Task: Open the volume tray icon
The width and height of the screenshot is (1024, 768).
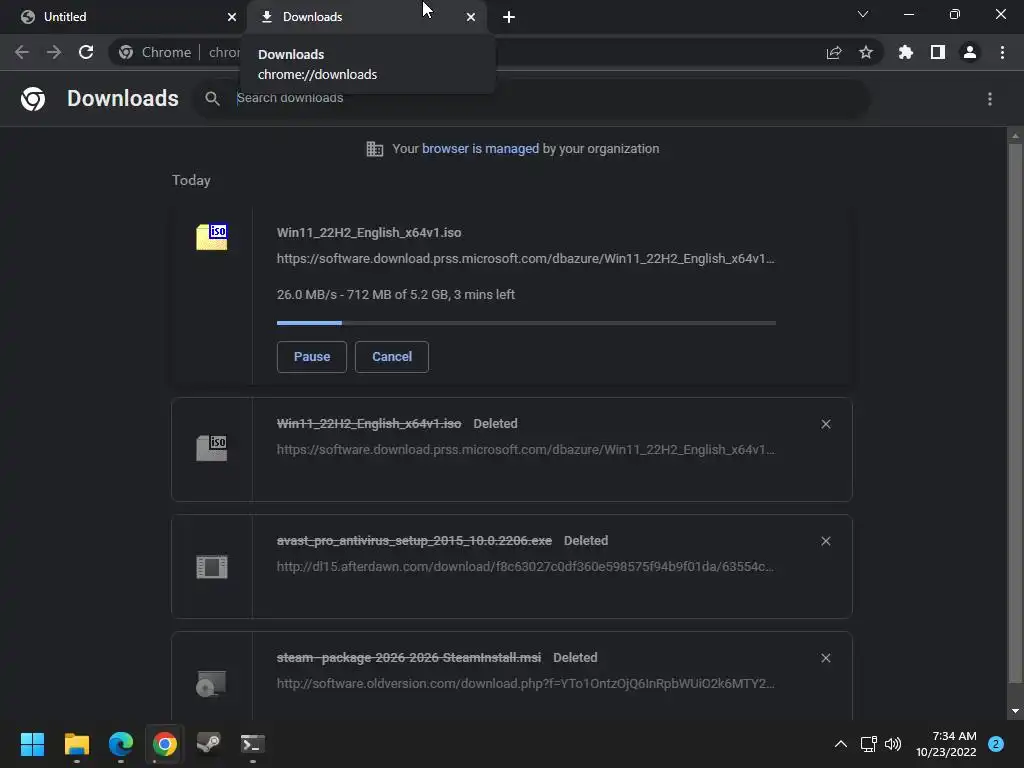Action: 893,744
